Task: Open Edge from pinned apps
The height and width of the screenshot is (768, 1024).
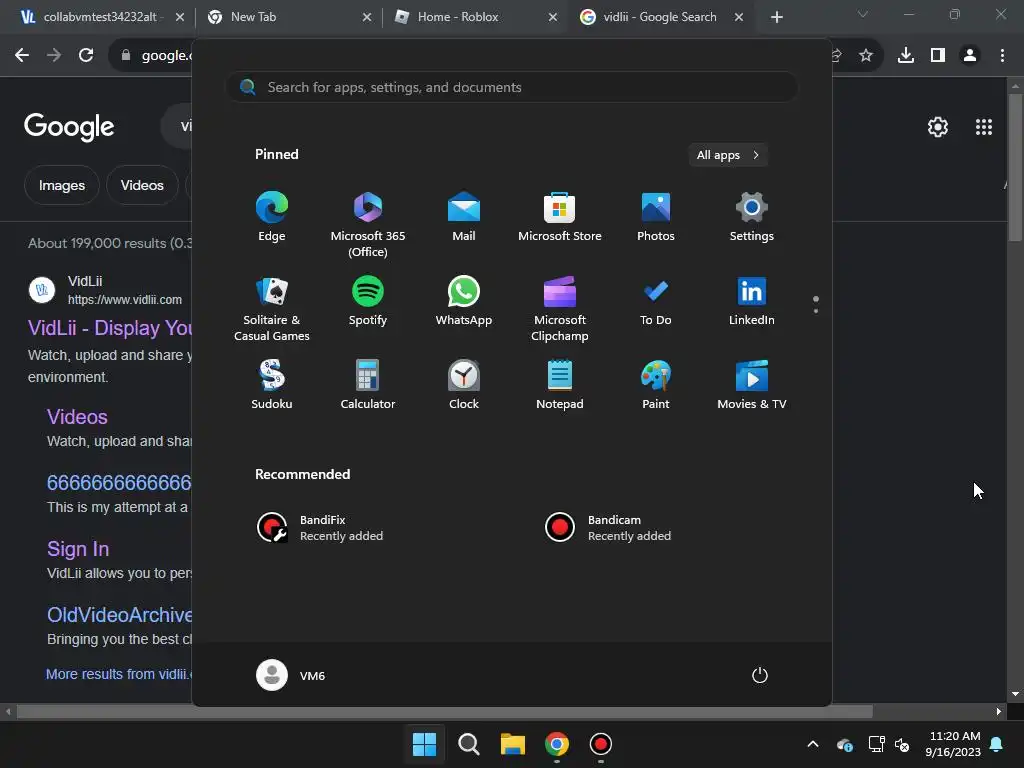Action: [272, 217]
